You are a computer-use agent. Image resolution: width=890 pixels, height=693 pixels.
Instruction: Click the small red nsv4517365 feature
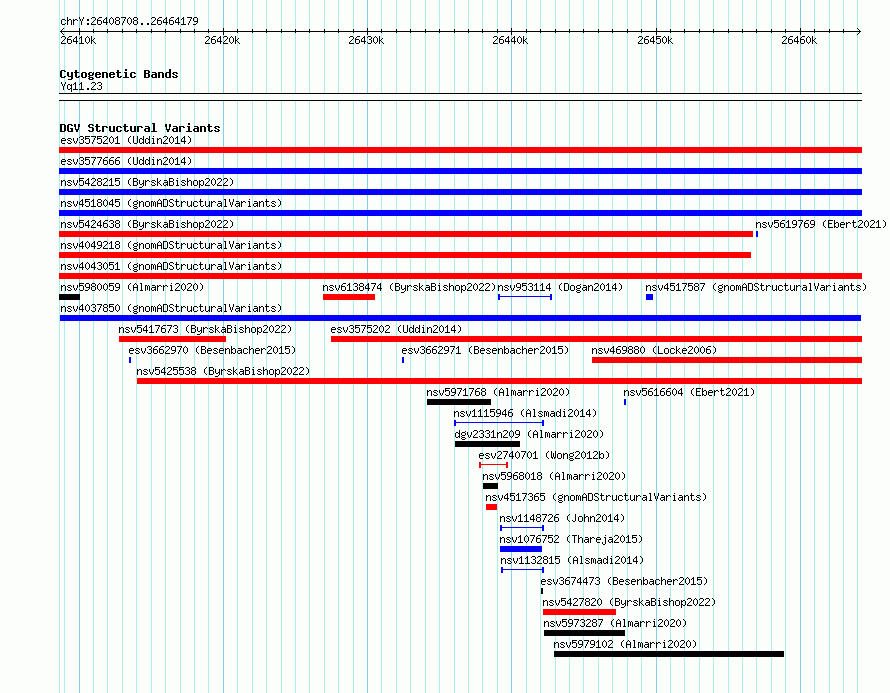coord(492,507)
